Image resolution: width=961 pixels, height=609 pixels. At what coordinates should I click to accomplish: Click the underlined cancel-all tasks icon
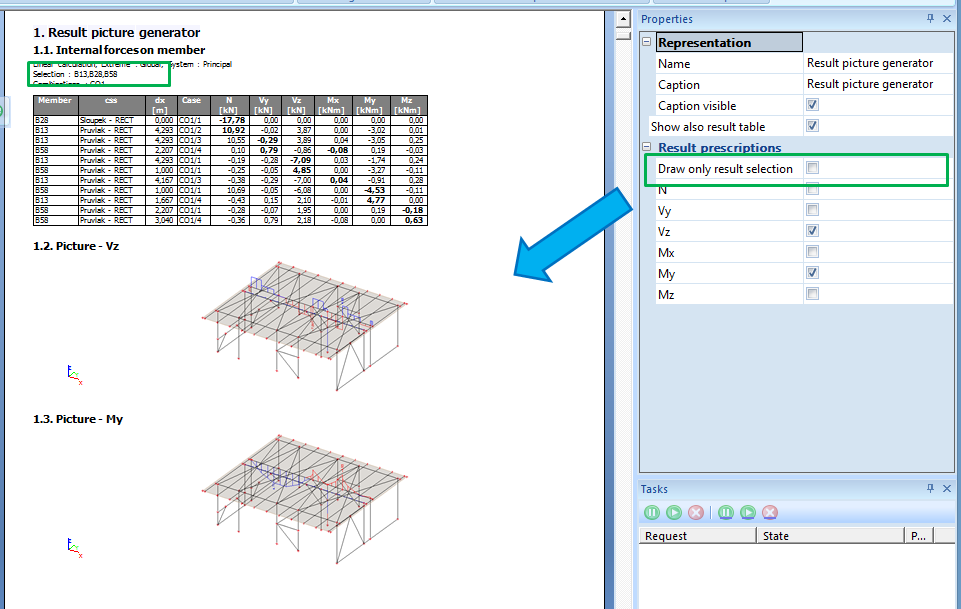pyautogui.click(x=770, y=512)
